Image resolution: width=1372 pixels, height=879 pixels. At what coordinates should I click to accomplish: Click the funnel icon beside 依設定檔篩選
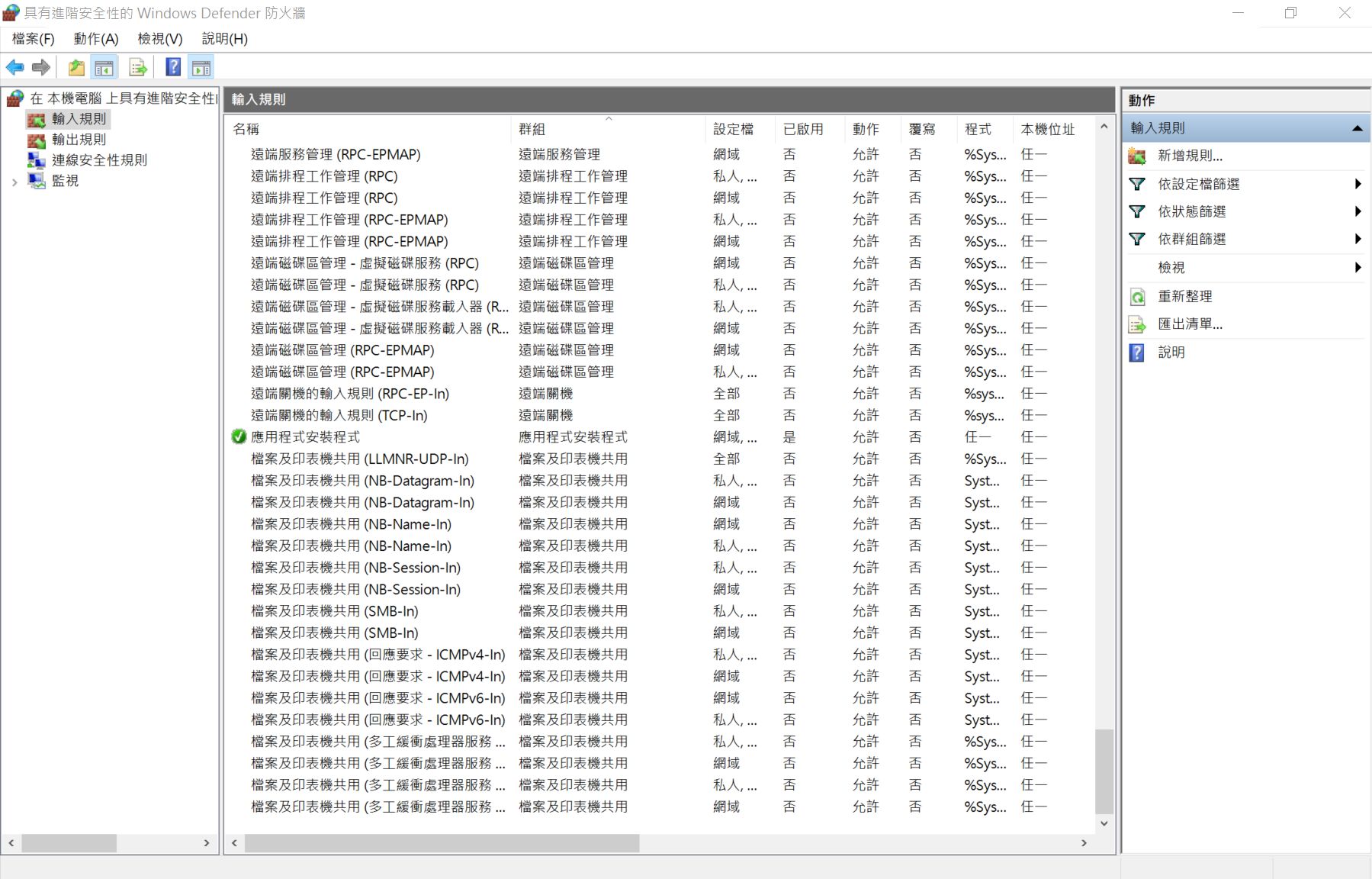1137,184
